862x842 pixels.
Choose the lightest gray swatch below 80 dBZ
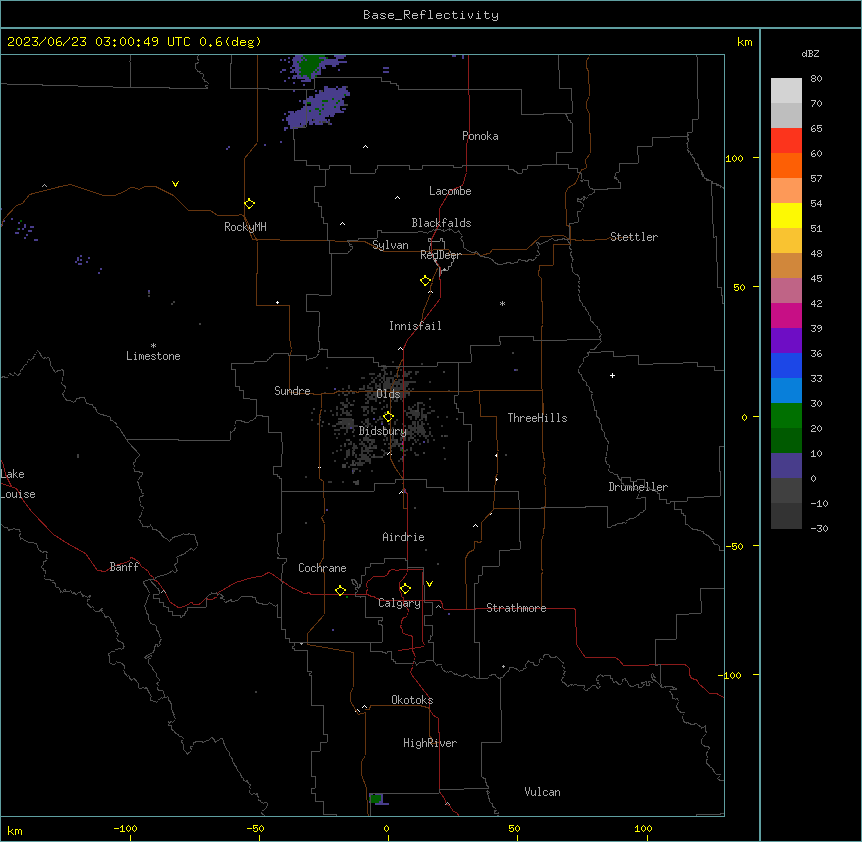coord(786,90)
